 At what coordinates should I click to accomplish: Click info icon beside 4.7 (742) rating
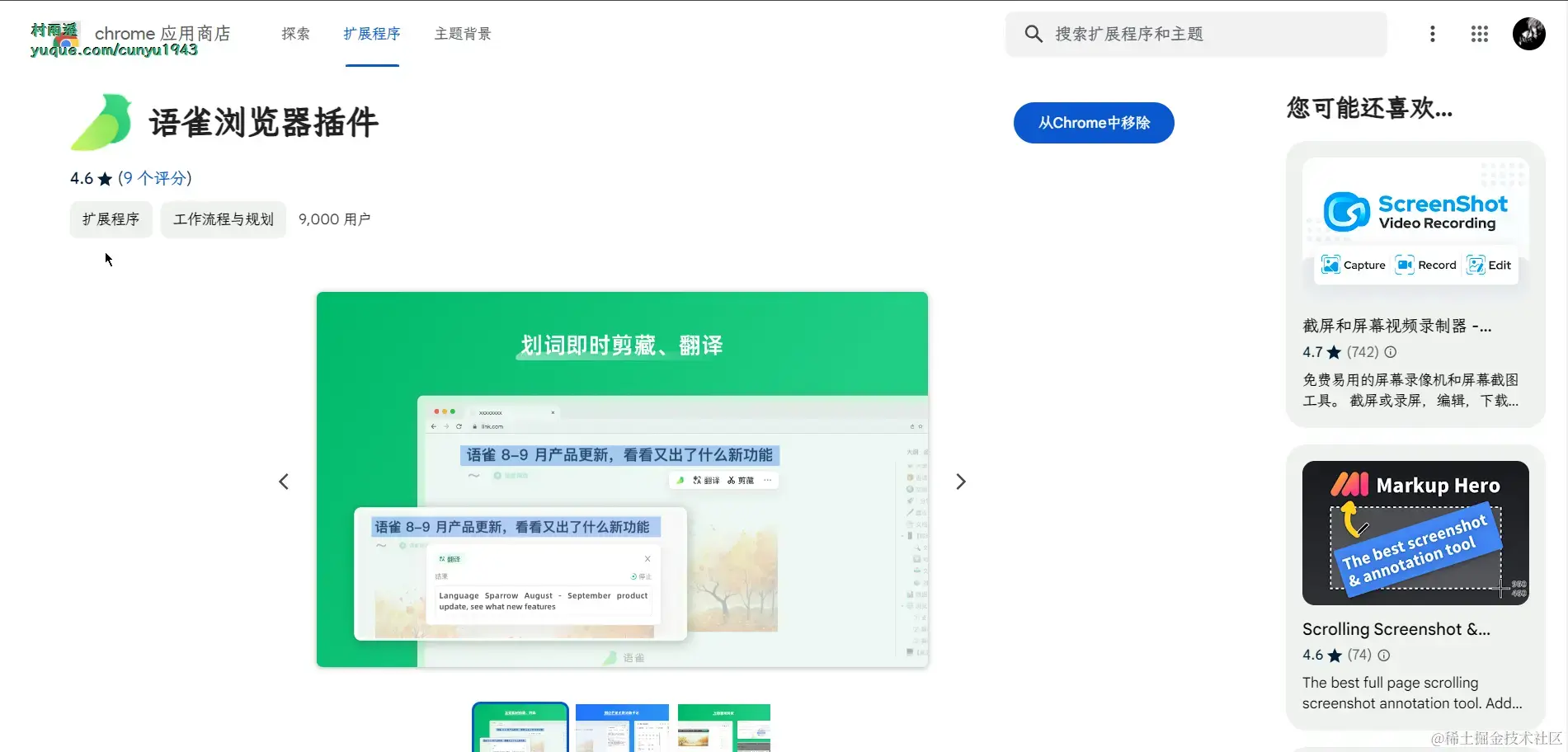(1391, 352)
